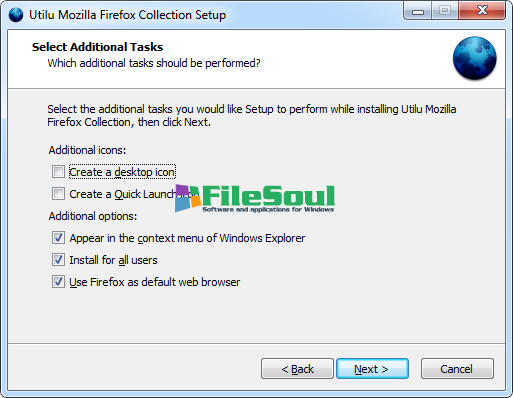Viewport: 513px width, 398px height.
Task: Click the Additional options section label
Action: 93,216
